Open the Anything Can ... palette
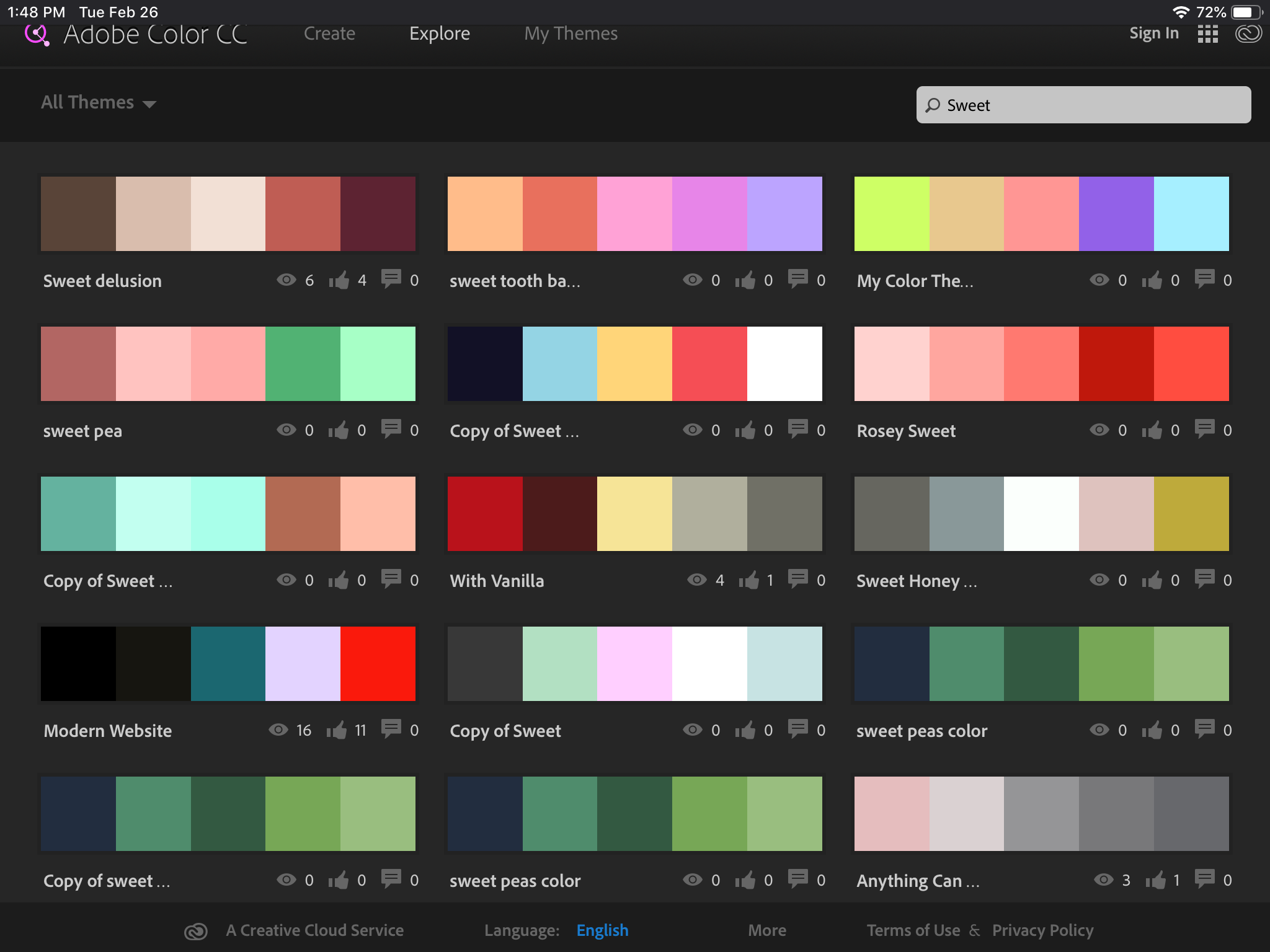Image resolution: width=1270 pixels, height=952 pixels. point(1042,814)
